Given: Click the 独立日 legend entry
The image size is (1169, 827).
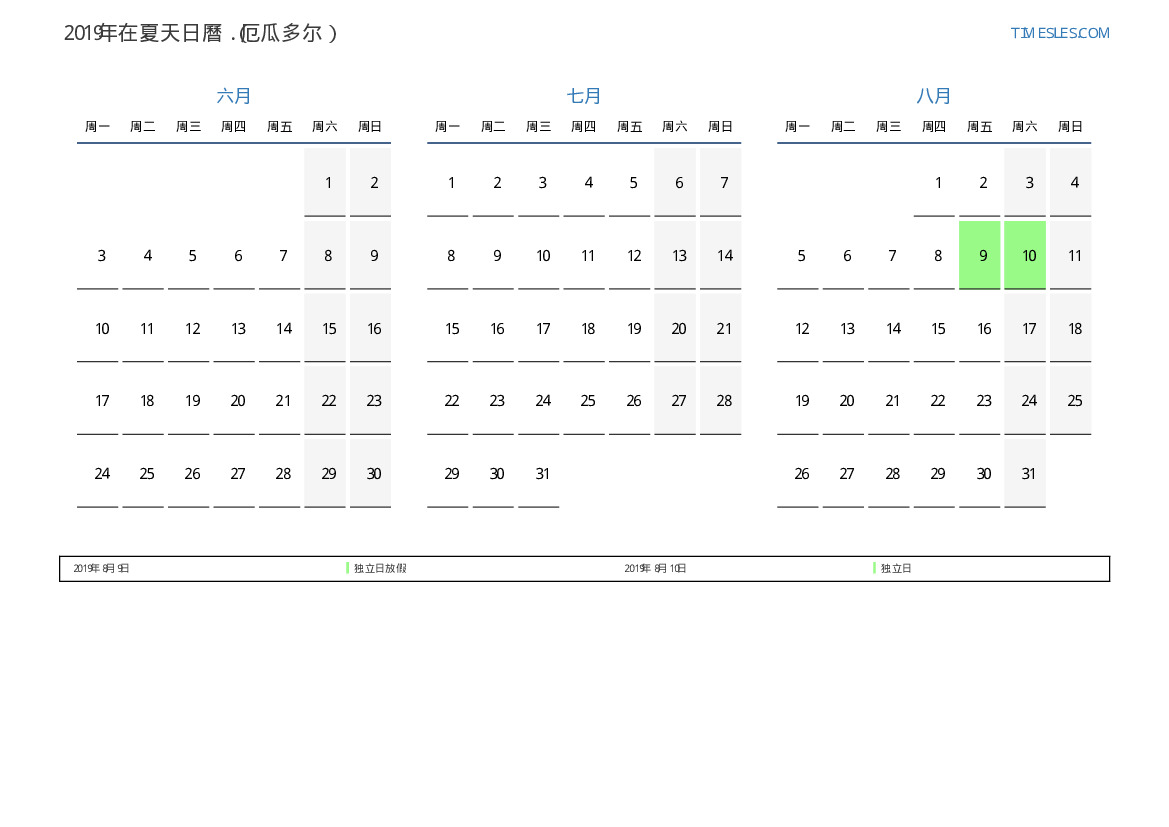Looking at the screenshot, I should (x=896, y=568).
